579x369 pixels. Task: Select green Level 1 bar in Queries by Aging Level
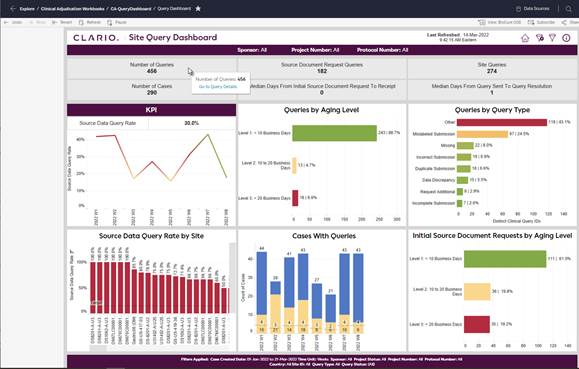pyautogui.click(x=335, y=133)
